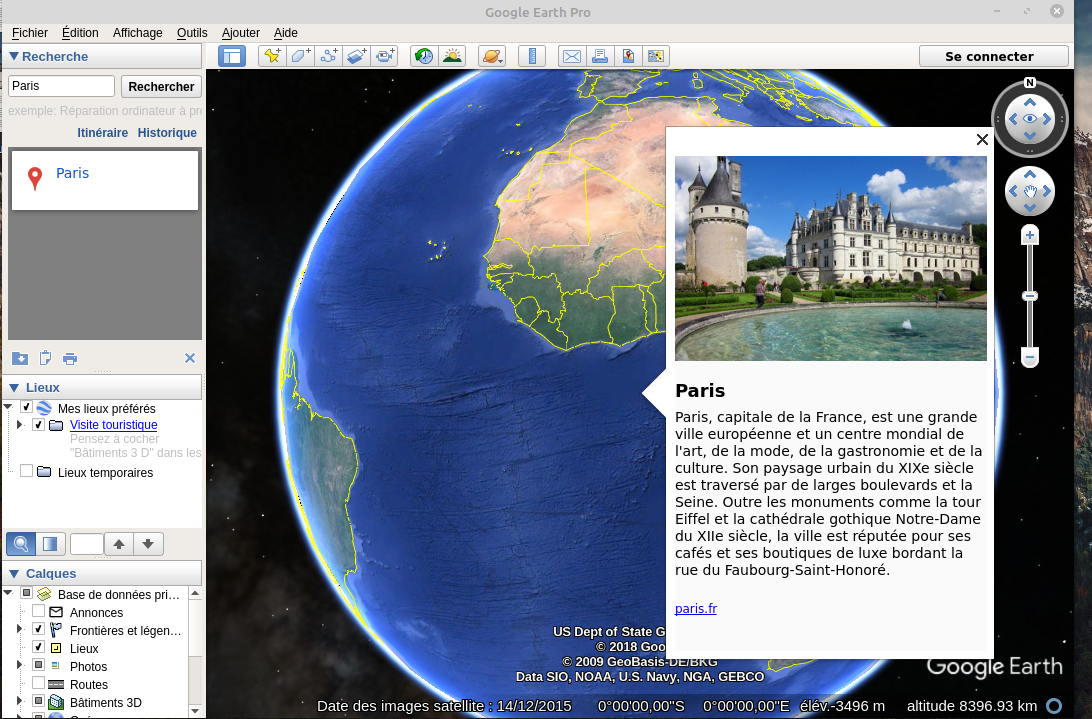Click the Add Placemark pushpin icon
The width and height of the screenshot is (1092, 719).
coord(271,57)
